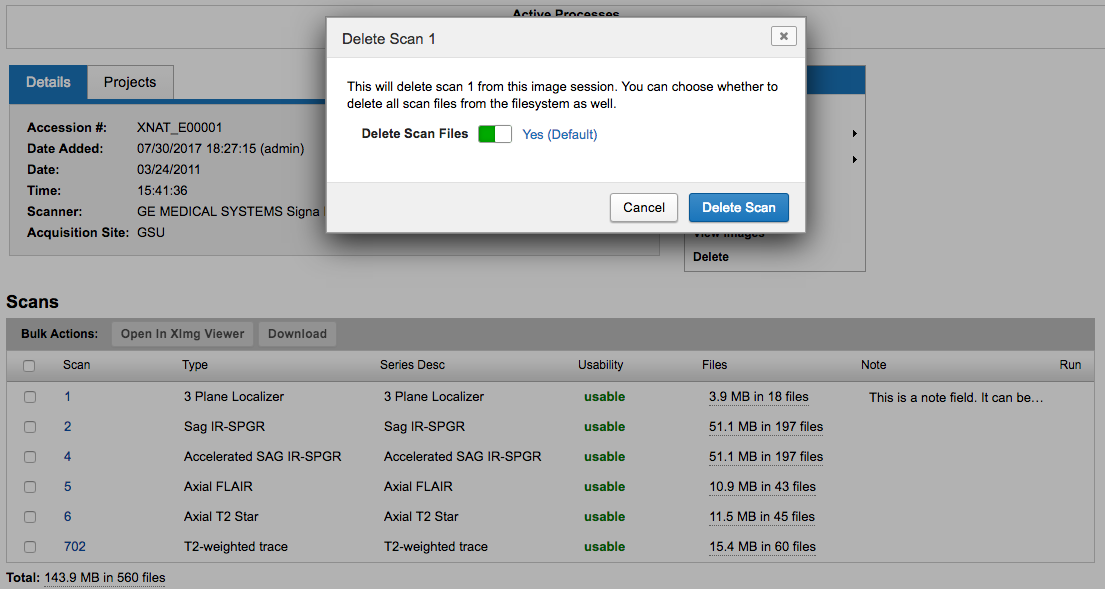Screen dimensions: 1105x589
Task: Close the Delete Scan 1 dialog
Action: pos(783,36)
